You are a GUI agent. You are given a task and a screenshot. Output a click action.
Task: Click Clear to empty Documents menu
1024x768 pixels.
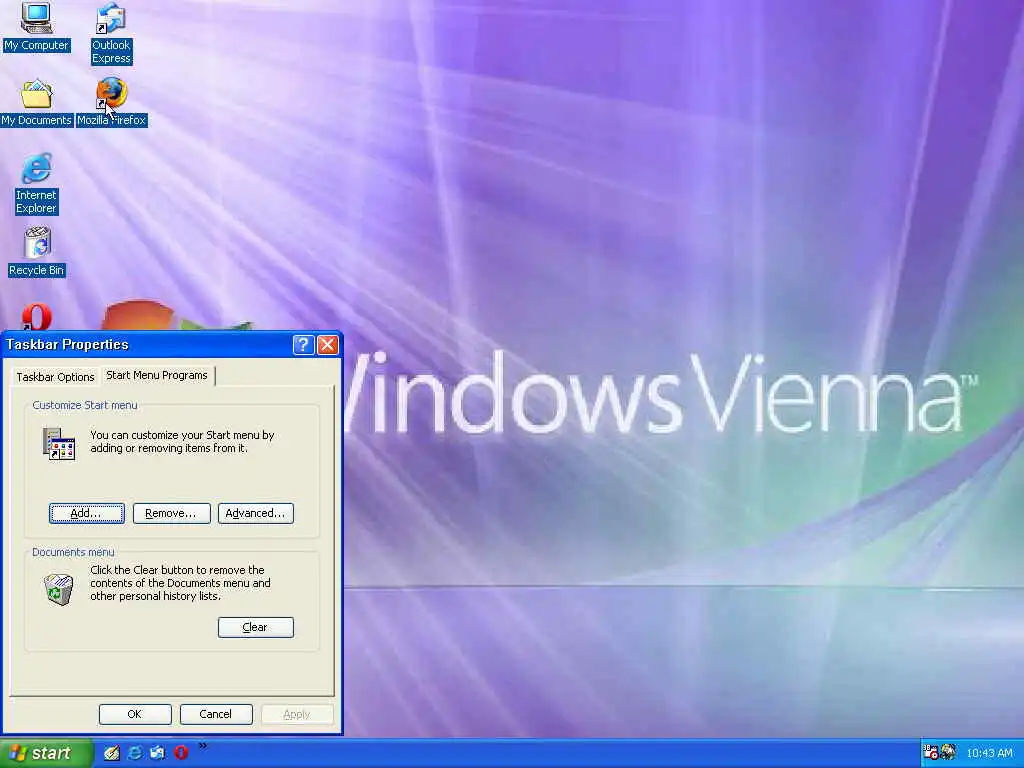255,627
